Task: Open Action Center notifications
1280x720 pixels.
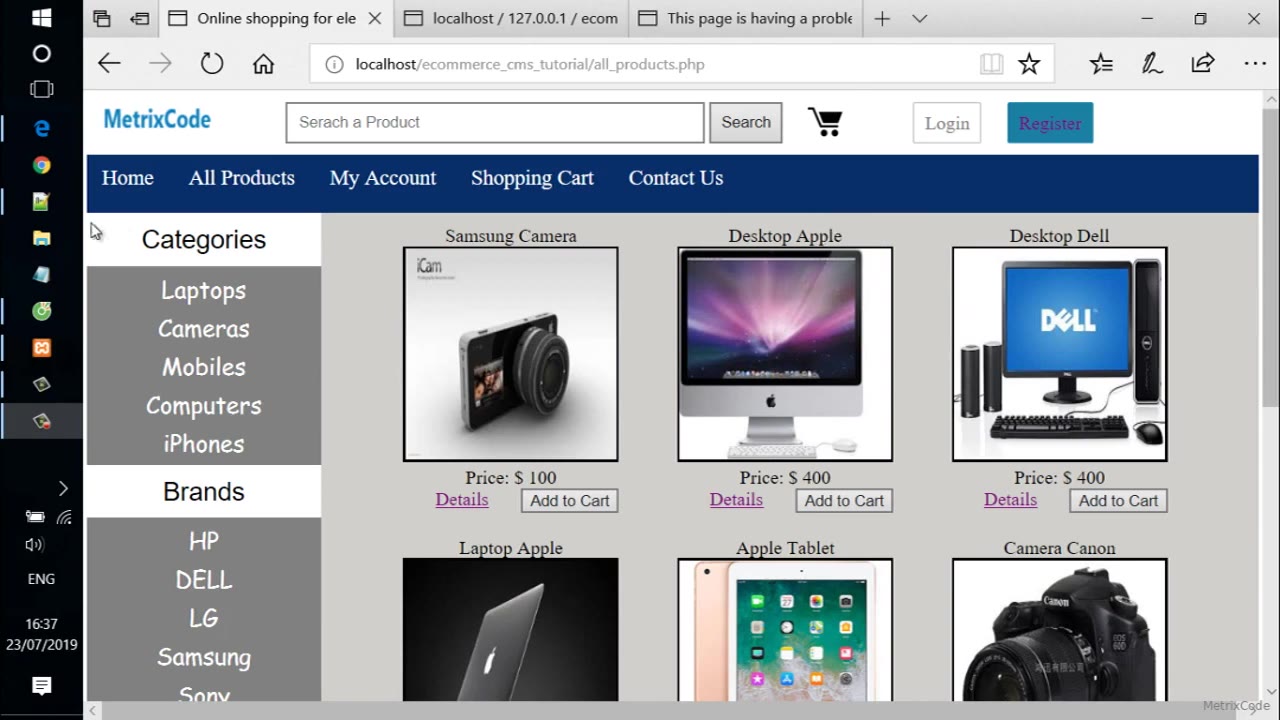Action: click(x=41, y=686)
